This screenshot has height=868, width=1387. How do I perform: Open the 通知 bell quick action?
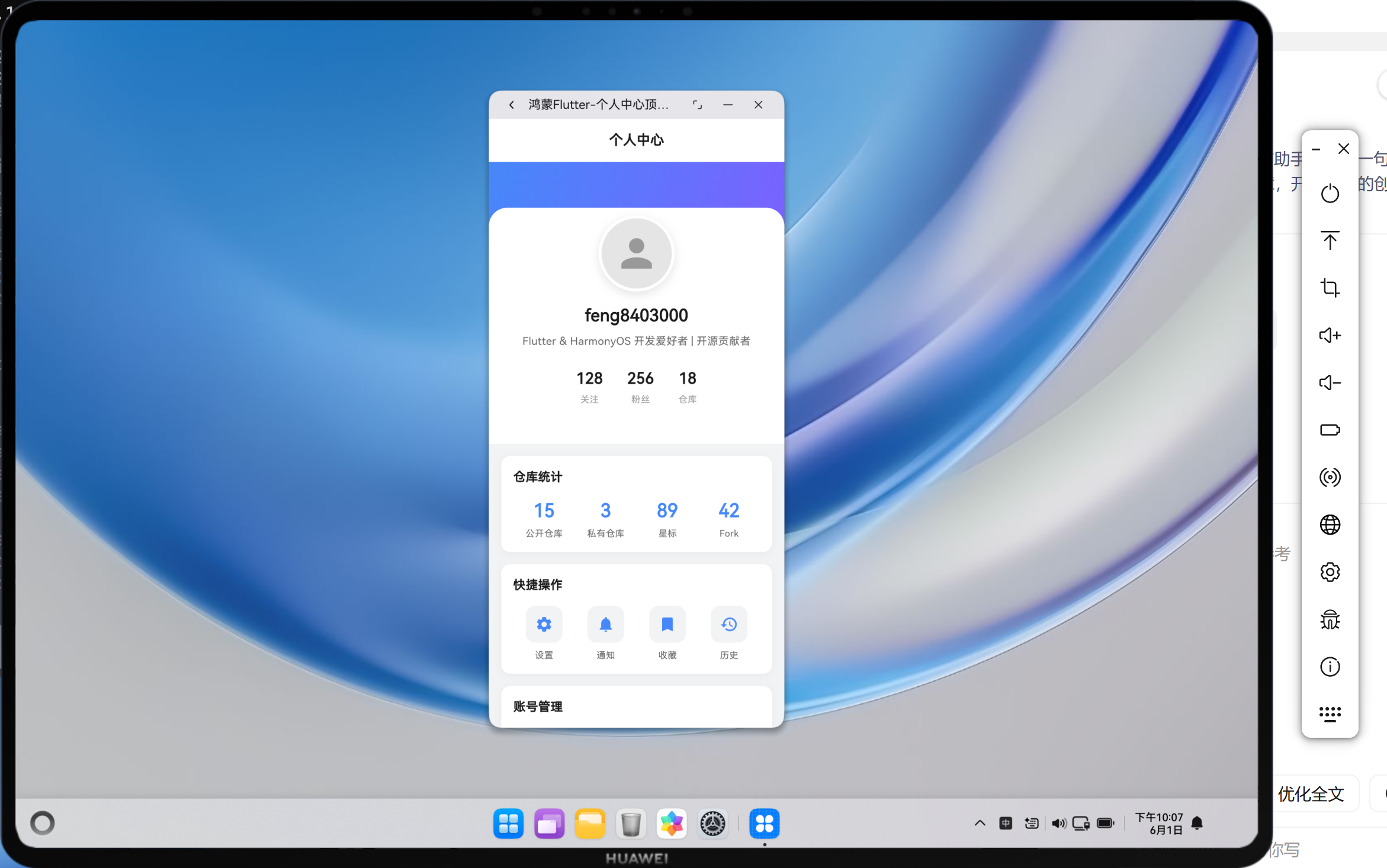click(x=605, y=633)
